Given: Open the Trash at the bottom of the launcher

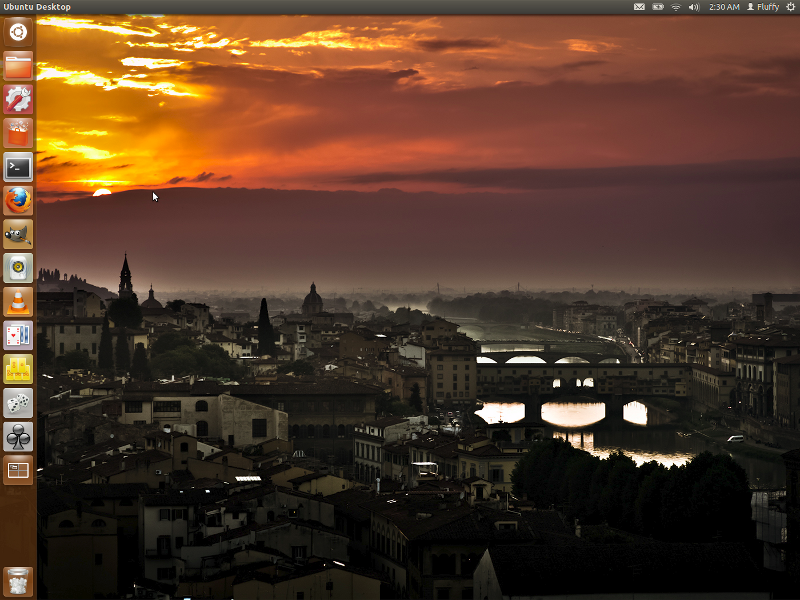Looking at the screenshot, I should [17, 578].
